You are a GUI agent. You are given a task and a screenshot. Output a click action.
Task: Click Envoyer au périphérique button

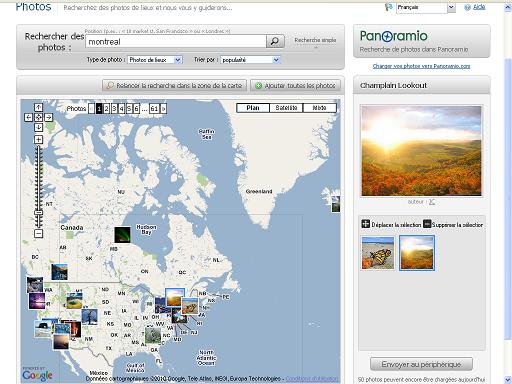421,364
